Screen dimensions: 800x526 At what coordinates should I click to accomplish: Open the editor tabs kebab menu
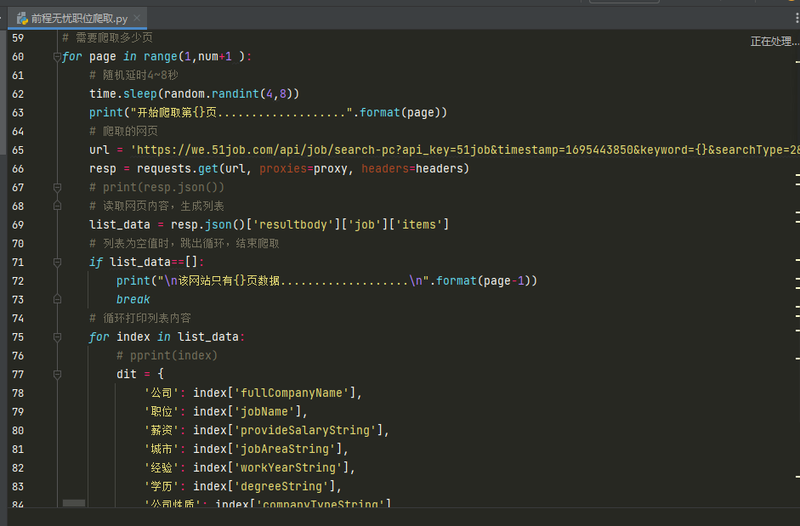tap(796, 18)
